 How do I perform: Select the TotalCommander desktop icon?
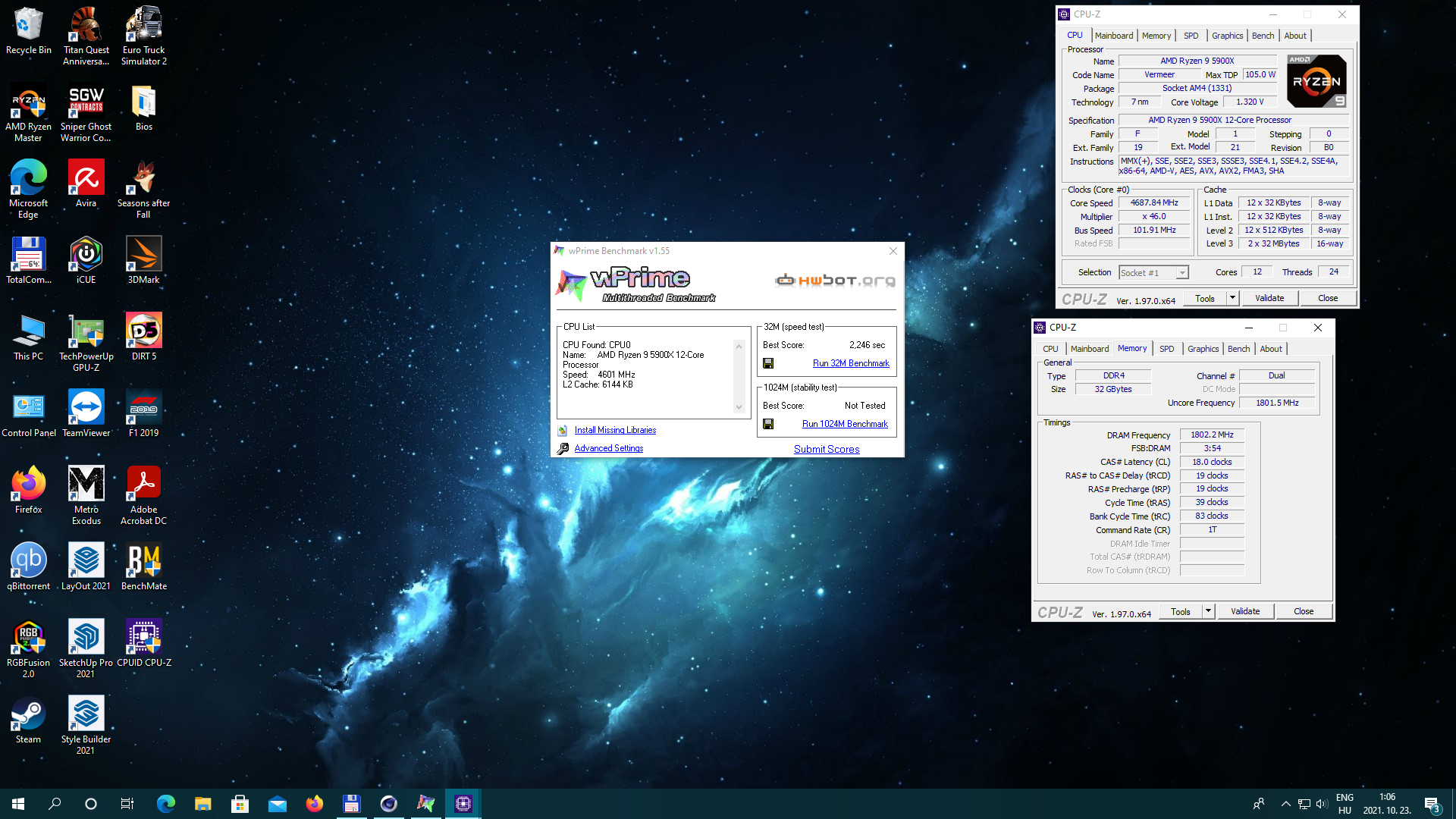[28, 261]
